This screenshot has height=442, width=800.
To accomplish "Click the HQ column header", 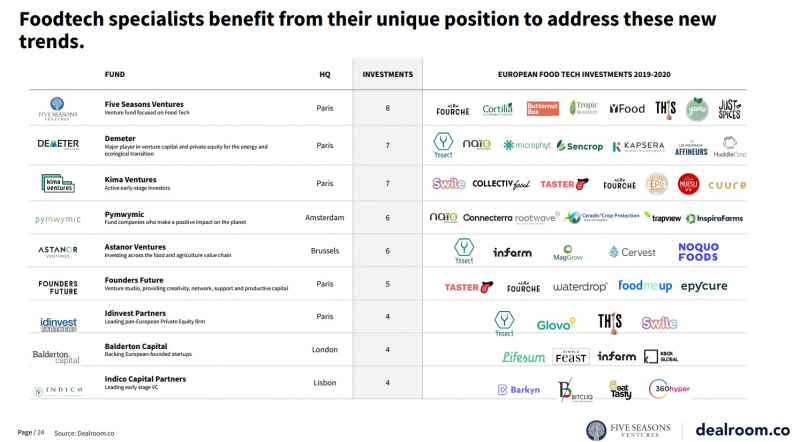I will 324,74.
